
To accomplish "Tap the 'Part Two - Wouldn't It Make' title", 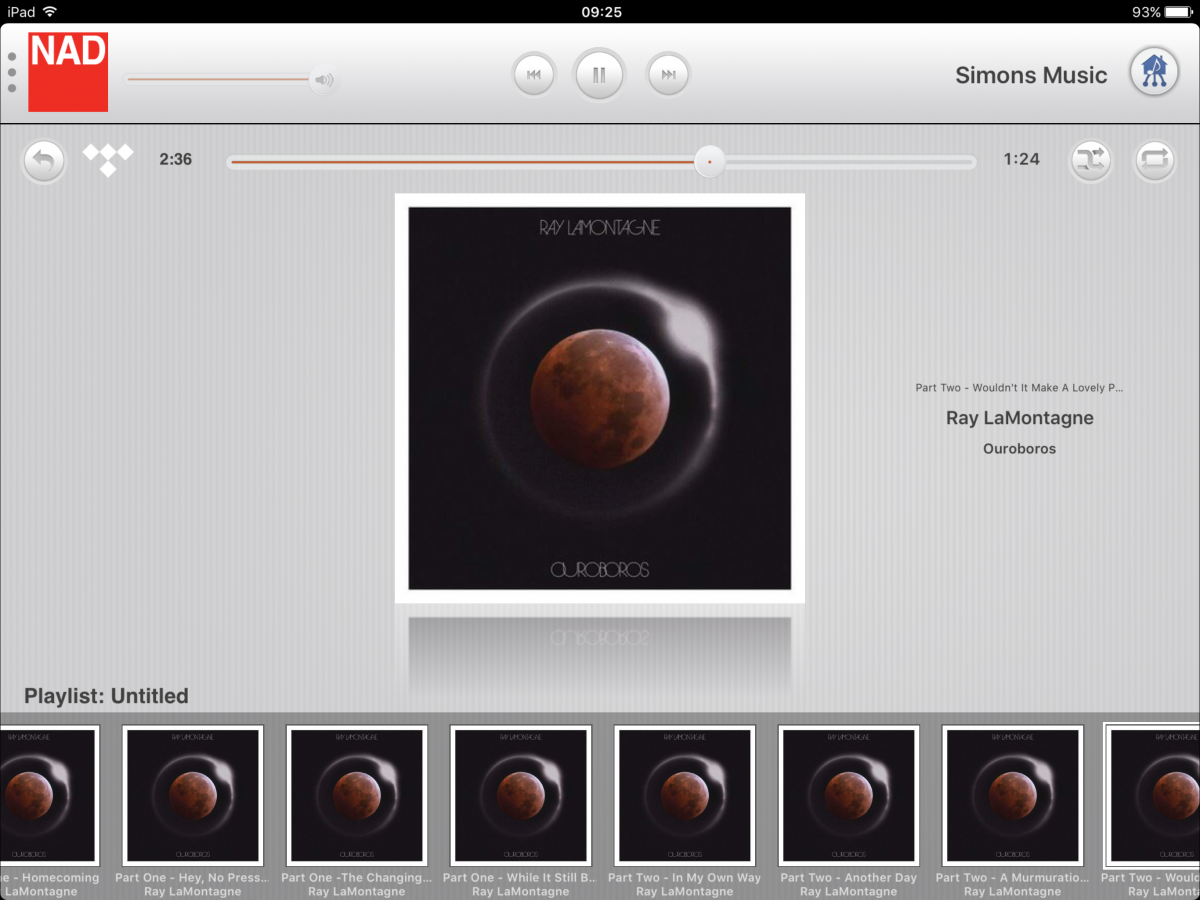I will point(1020,388).
